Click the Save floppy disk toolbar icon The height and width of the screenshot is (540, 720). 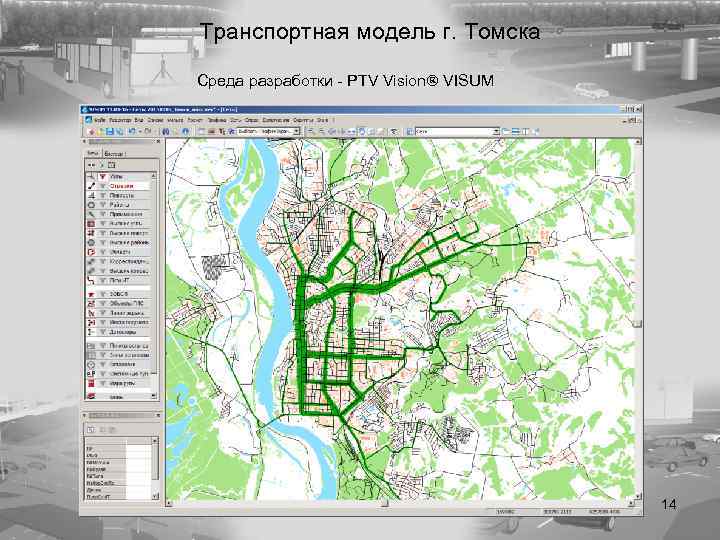tap(110, 131)
